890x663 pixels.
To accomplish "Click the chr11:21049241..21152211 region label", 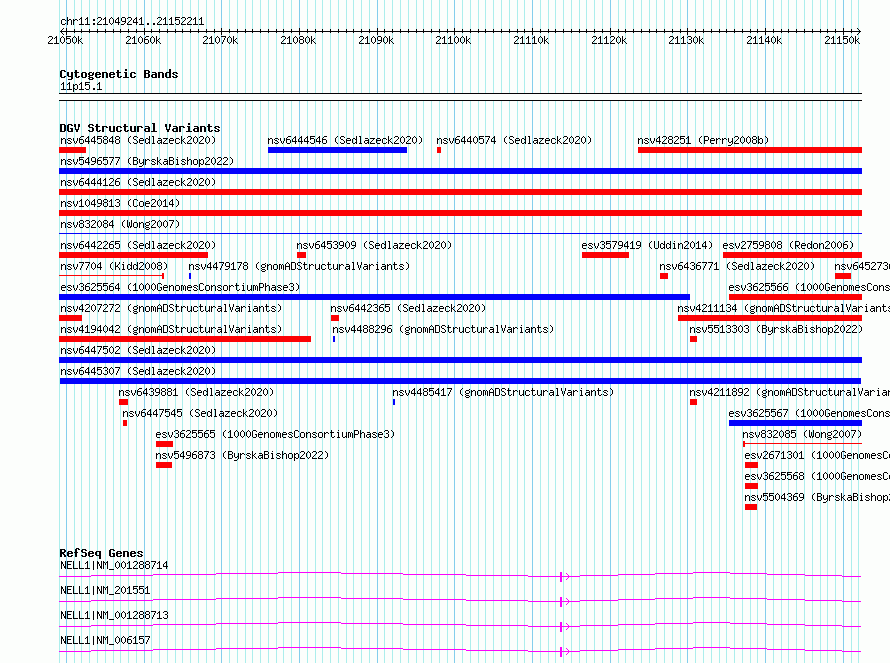I will point(132,22).
